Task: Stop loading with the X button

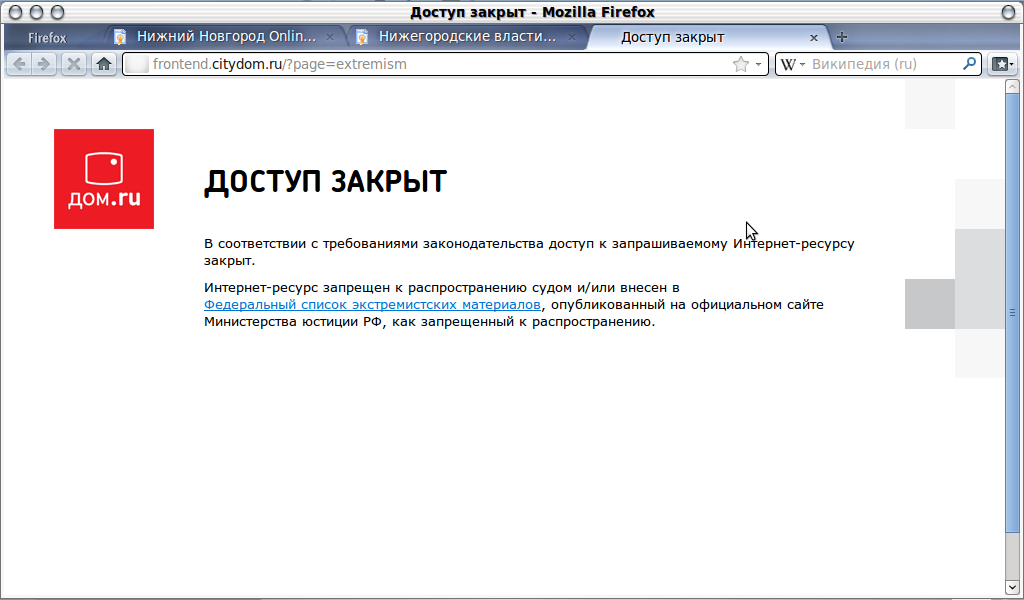Action: (x=74, y=64)
